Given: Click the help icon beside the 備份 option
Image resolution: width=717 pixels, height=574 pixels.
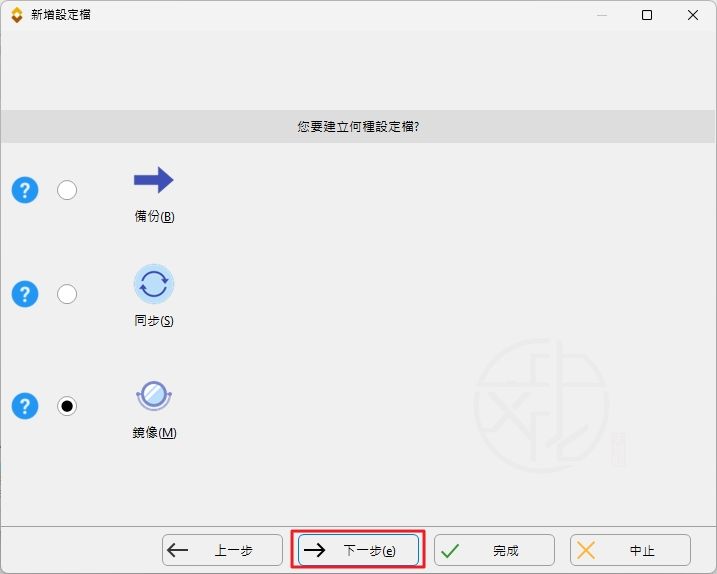Looking at the screenshot, I should 25,190.
